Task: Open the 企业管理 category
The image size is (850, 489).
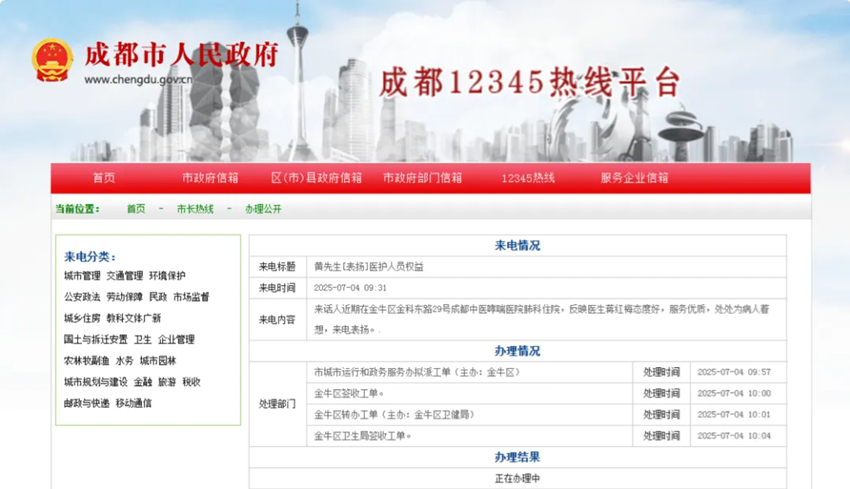Action: [x=176, y=340]
